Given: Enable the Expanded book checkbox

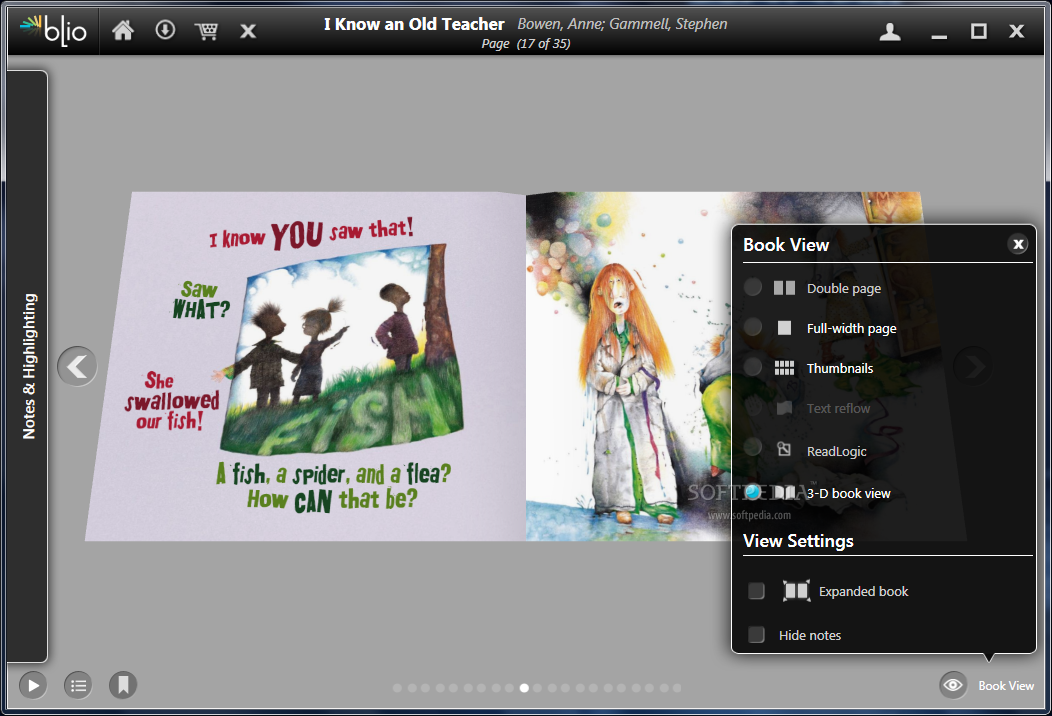Looking at the screenshot, I should (756, 591).
